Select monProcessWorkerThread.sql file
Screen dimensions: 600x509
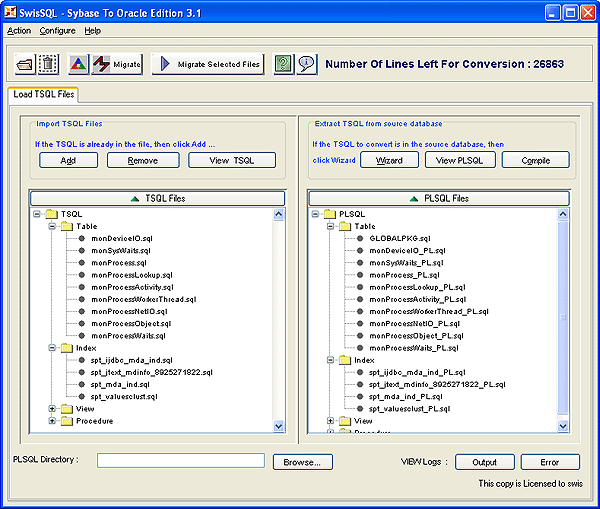[x=144, y=299]
